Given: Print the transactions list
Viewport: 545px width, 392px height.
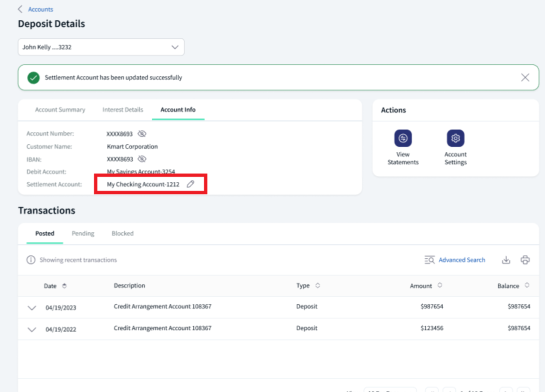Looking at the screenshot, I should (525, 260).
